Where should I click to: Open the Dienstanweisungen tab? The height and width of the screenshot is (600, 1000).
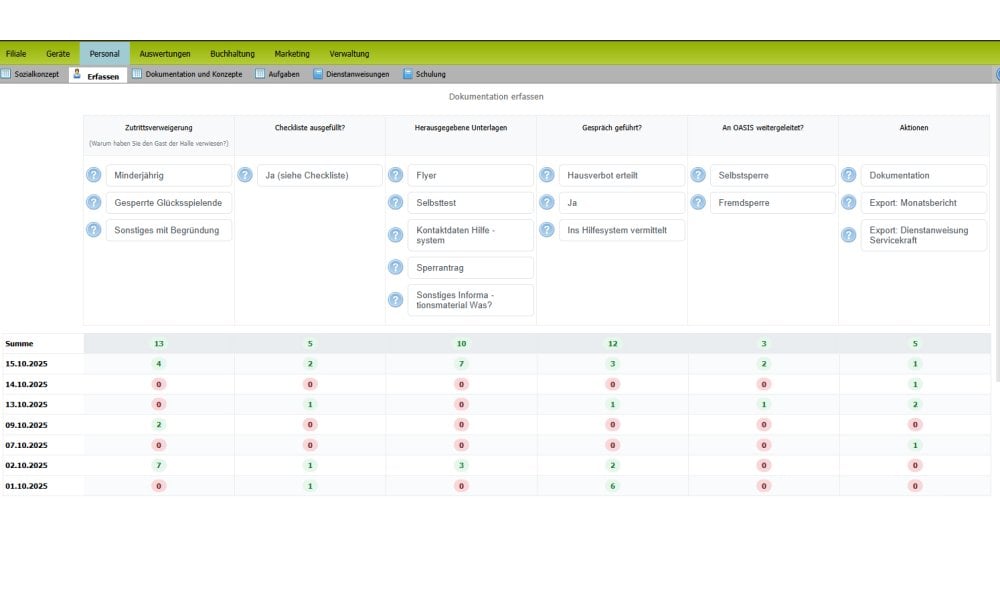click(351, 74)
